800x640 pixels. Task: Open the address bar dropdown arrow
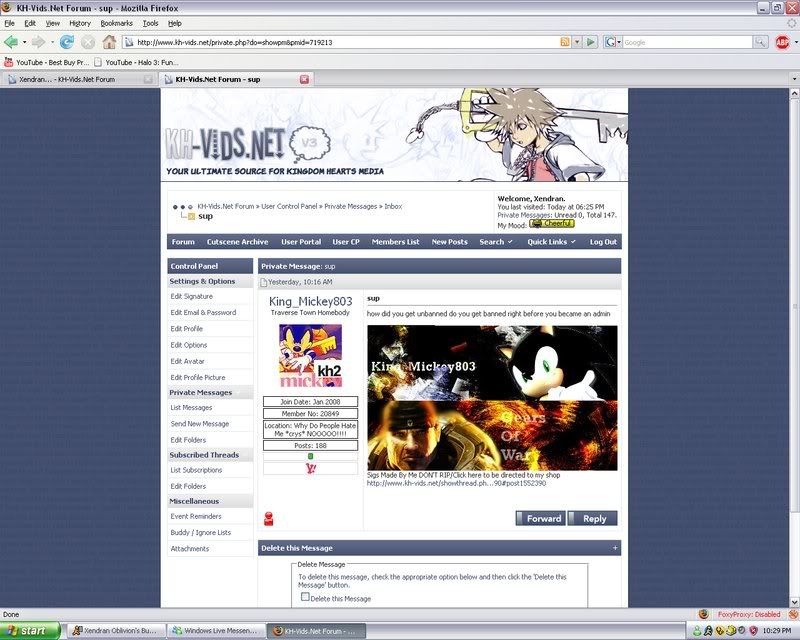(x=577, y=42)
